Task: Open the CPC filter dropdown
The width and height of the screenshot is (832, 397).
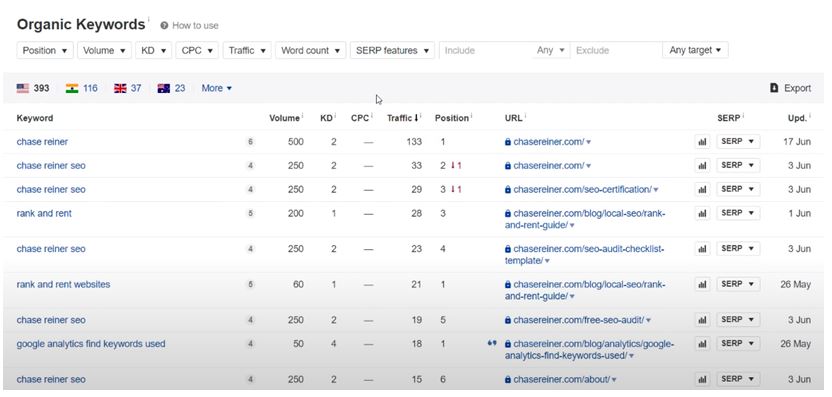Action: click(x=197, y=50)
